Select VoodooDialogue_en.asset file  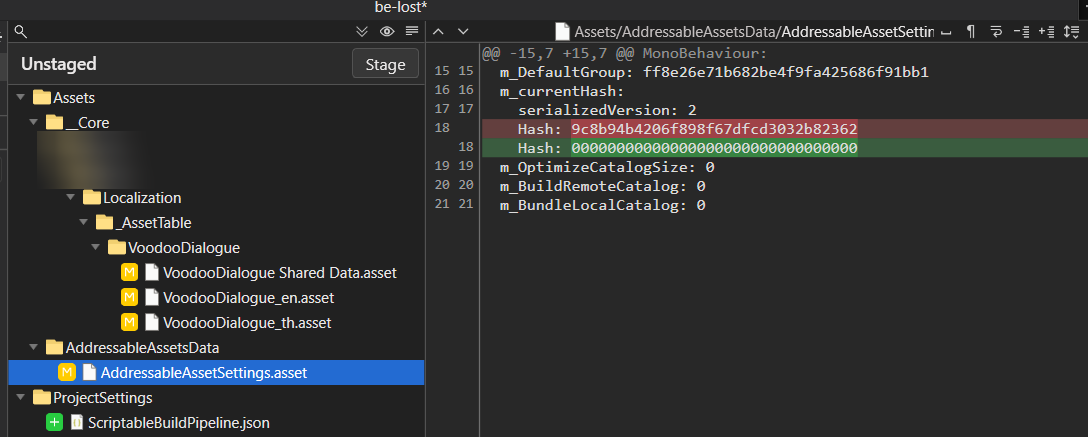point(248,298)
